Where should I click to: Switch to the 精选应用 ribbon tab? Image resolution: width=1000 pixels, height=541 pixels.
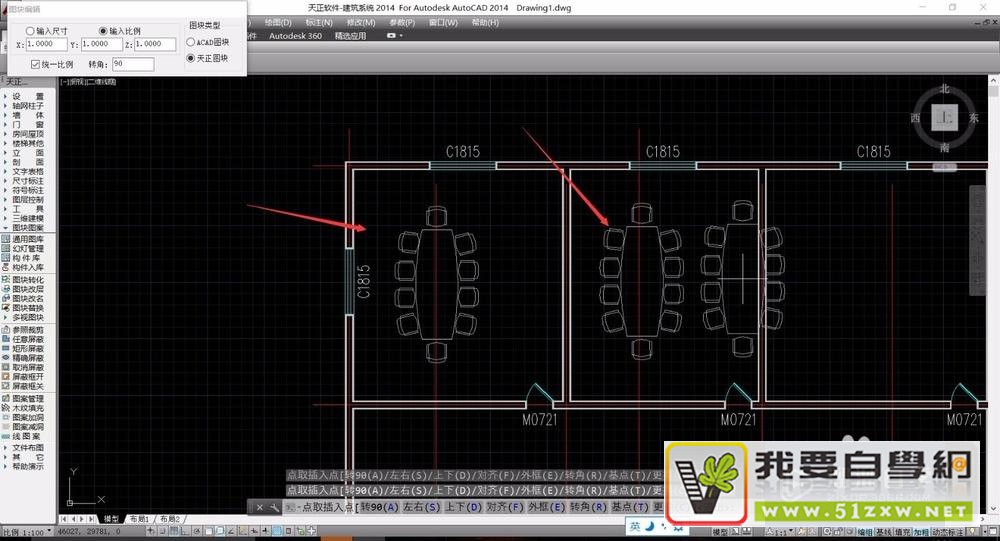(x=350, y=36)
